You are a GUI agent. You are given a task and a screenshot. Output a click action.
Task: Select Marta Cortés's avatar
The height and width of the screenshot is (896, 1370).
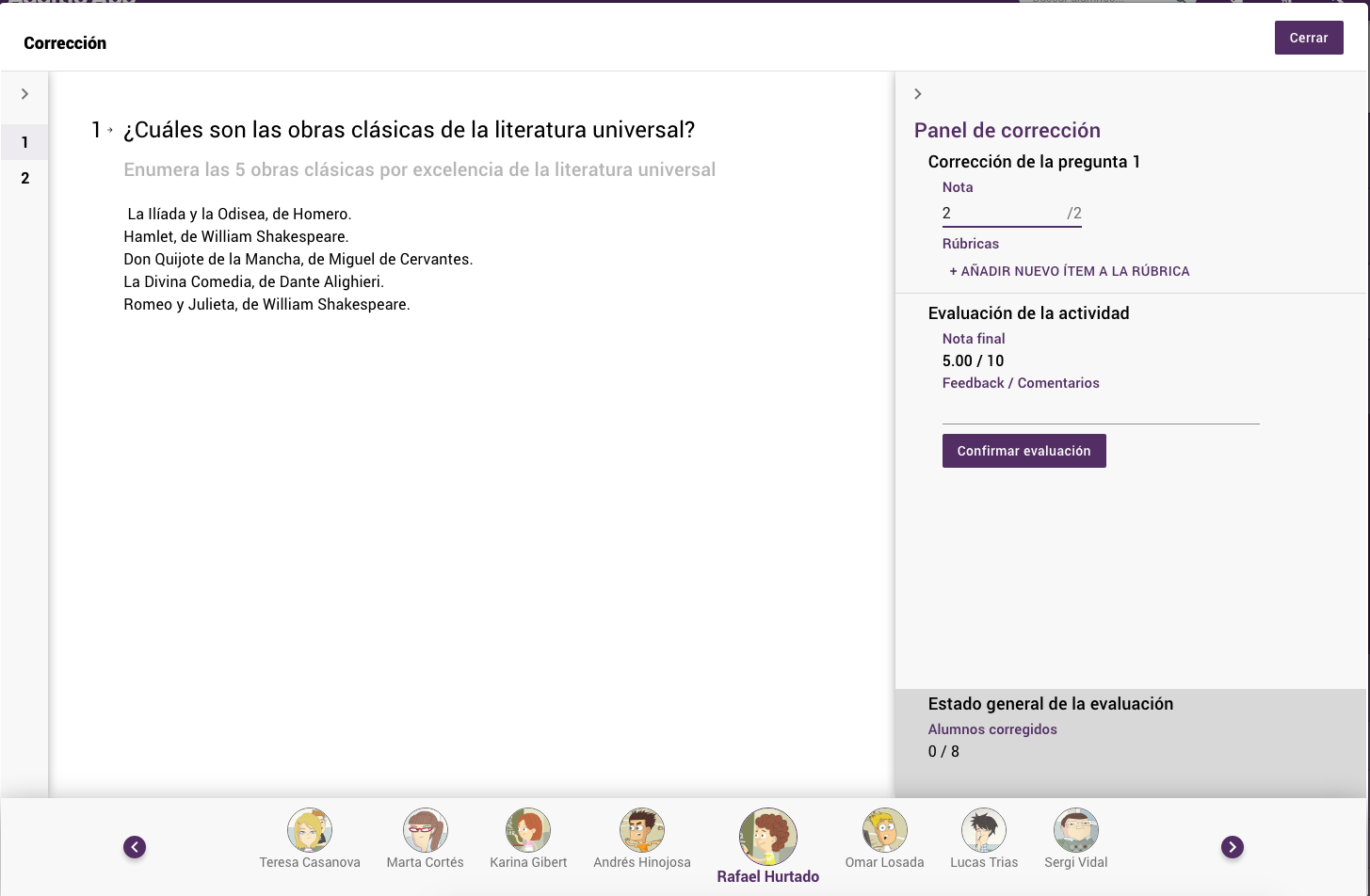coord(426,830)
